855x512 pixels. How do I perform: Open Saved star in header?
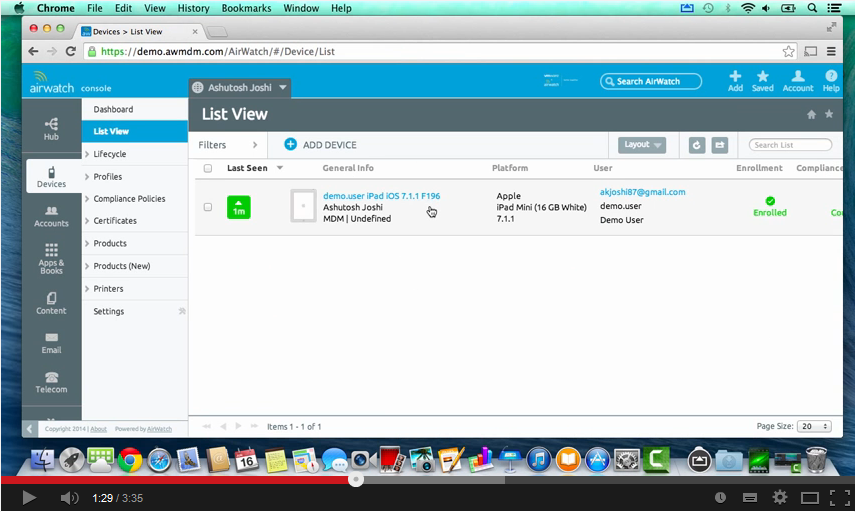pos(762,81)
